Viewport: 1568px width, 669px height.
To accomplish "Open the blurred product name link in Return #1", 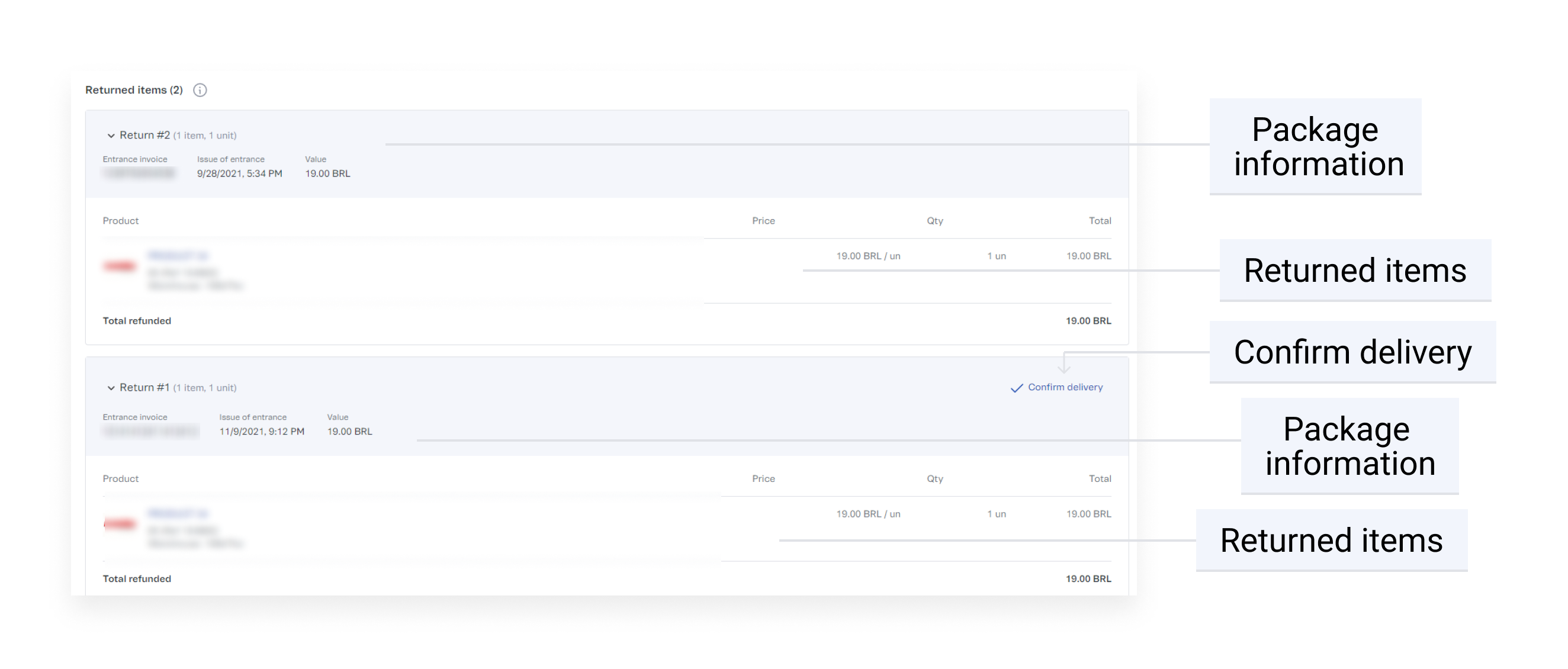I will click(178, 513).
